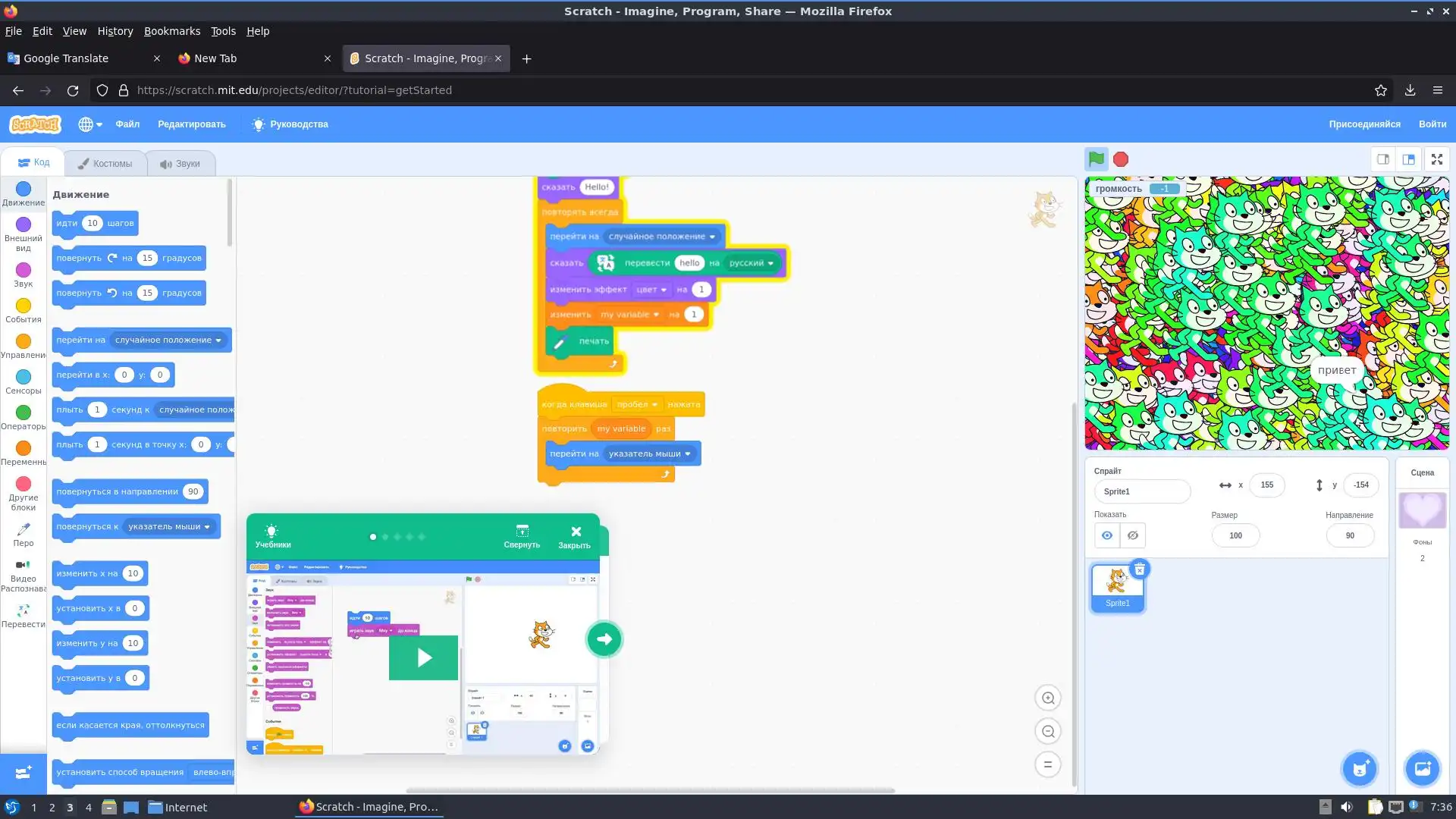Choose a new sprite button
This screenshot has height=819, width=1456.
[x=1359, y=769]
